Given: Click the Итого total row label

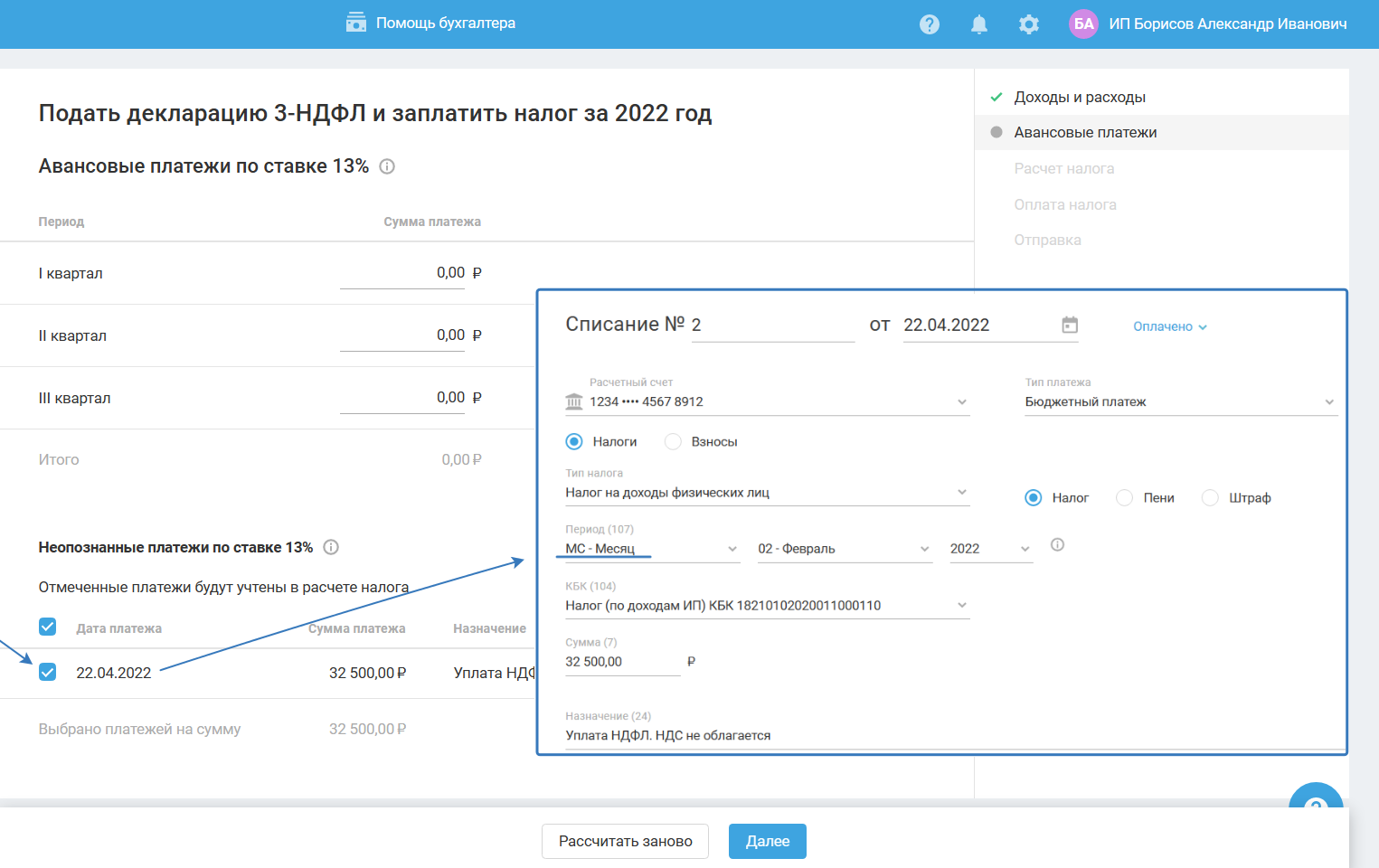Looking at the screenshot, I should tap(59, 459).
